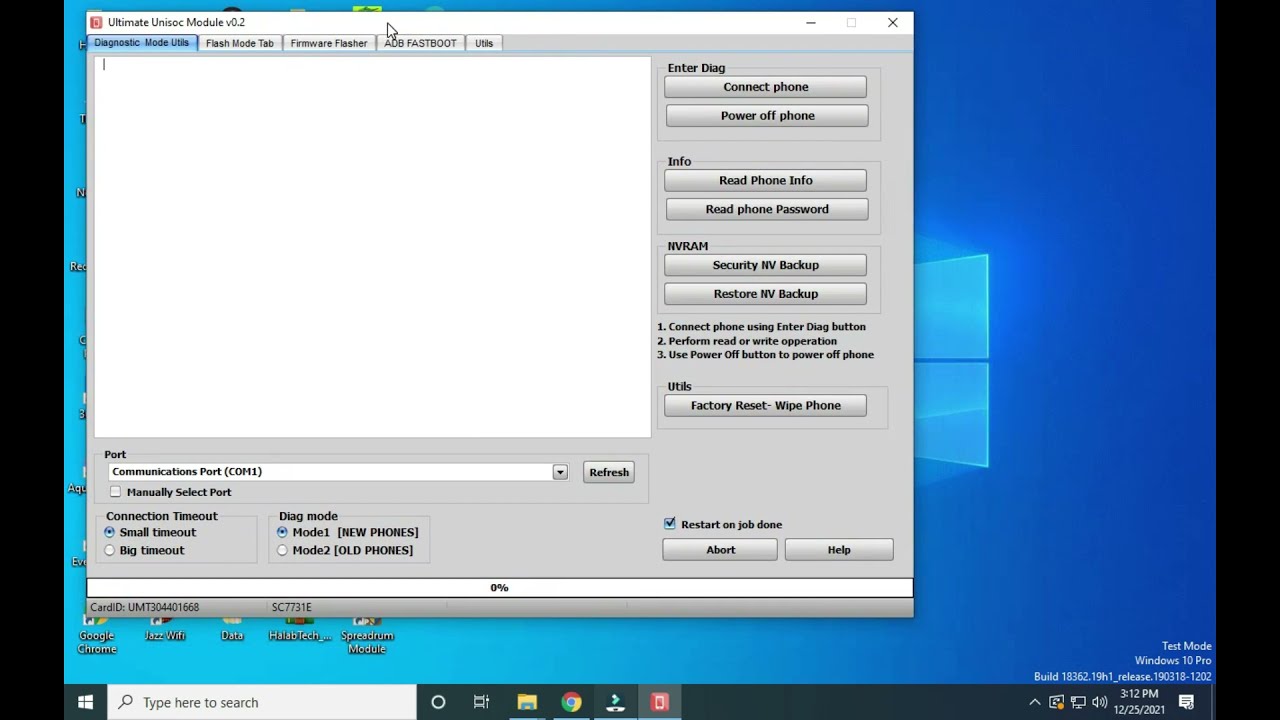Viewport: 1280px width, 720px height.
Task: Switch to ADB FASTBOOT tab
Action: (420, 43)
